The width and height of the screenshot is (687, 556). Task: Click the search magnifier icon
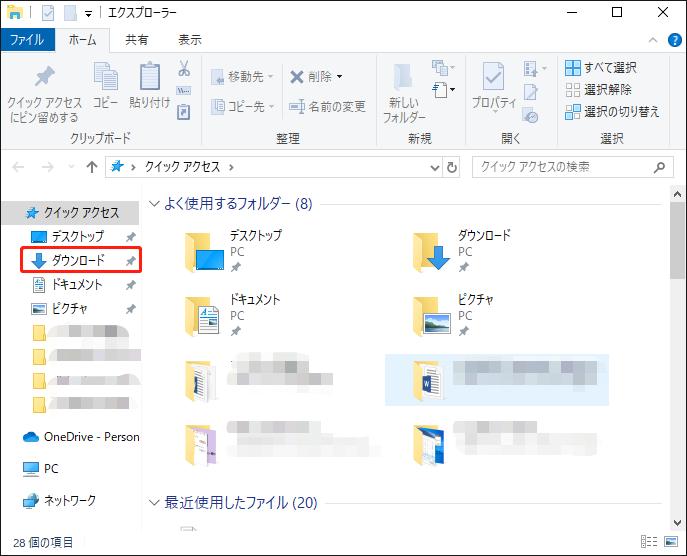click(x=659, y=167)
